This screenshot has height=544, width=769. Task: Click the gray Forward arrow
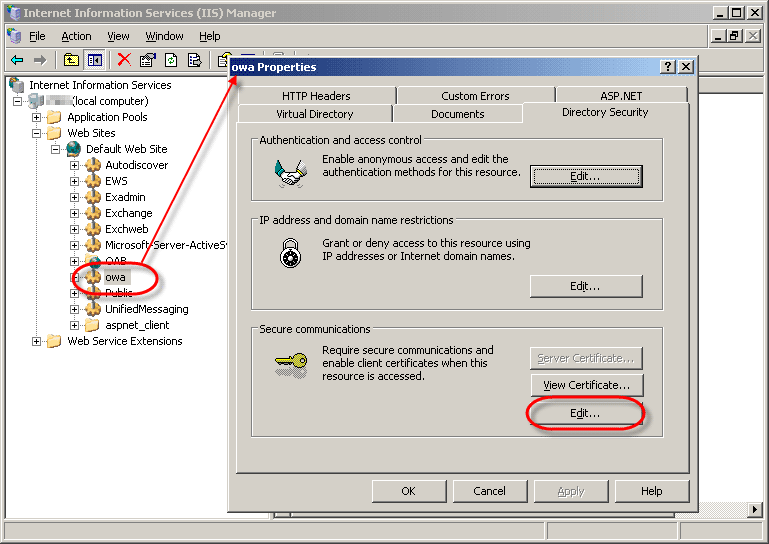(x=40, y=60)
